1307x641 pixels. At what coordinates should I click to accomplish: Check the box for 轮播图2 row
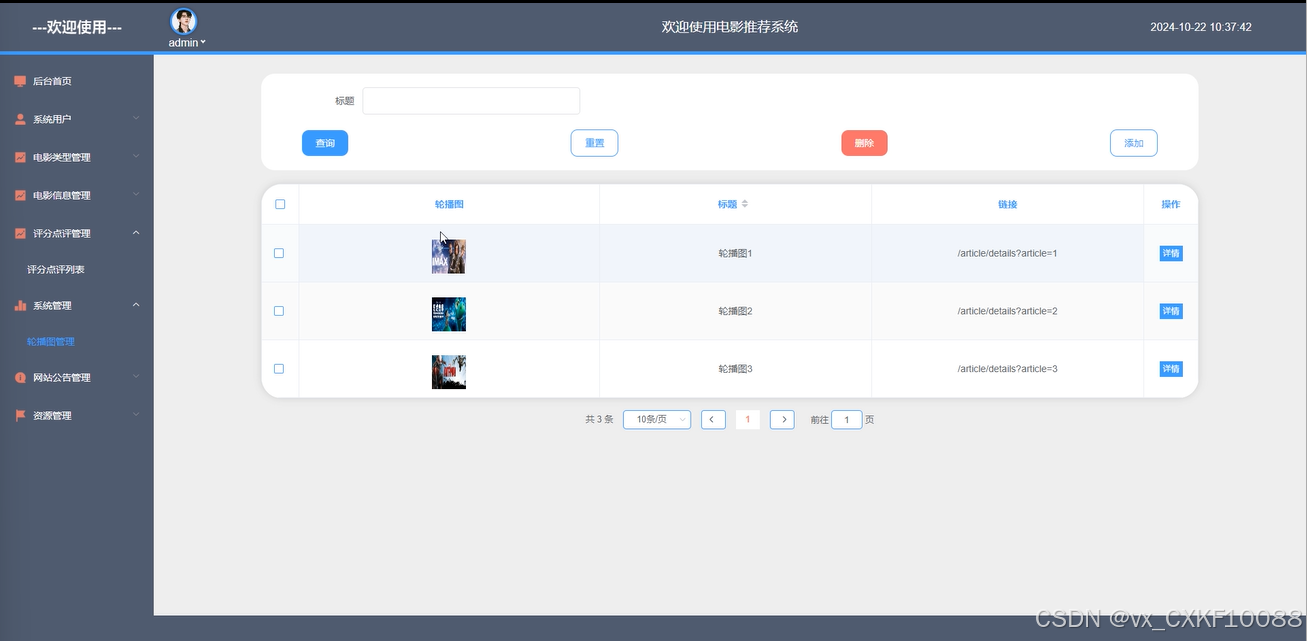(279, 311)
